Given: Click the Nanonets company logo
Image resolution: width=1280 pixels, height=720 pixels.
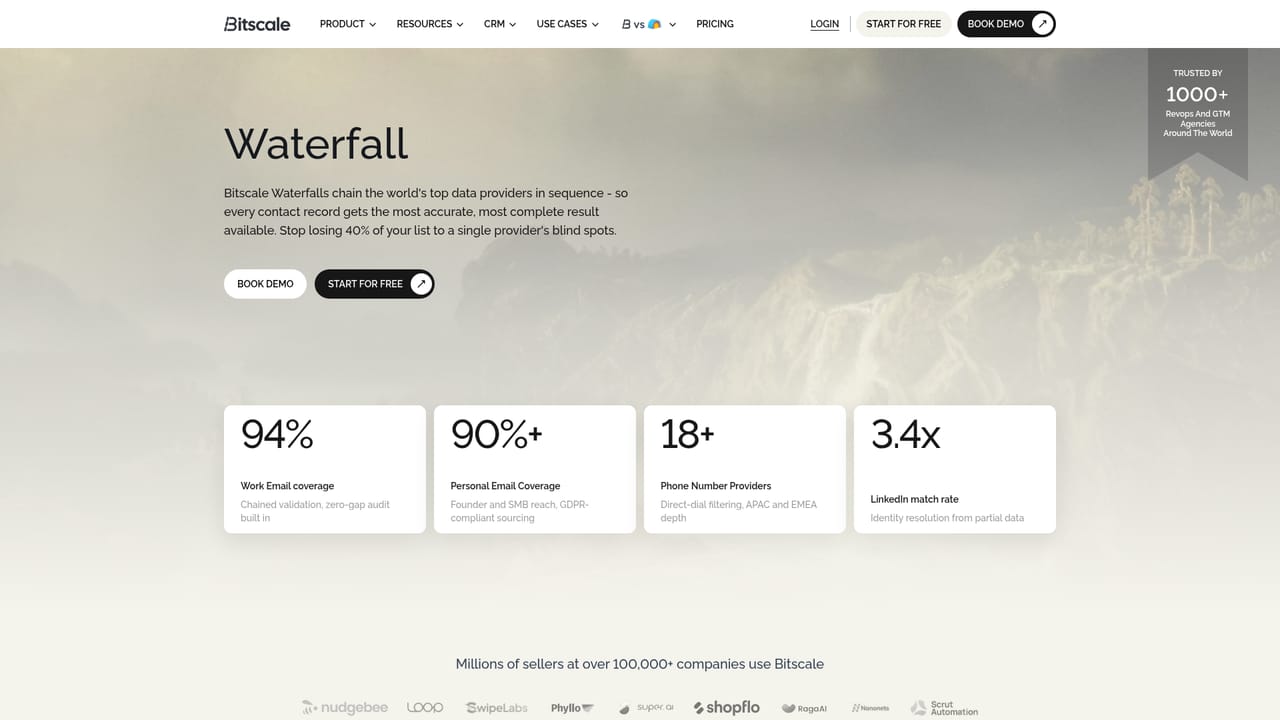Looking at the screenshot, I should coord(870,708).
